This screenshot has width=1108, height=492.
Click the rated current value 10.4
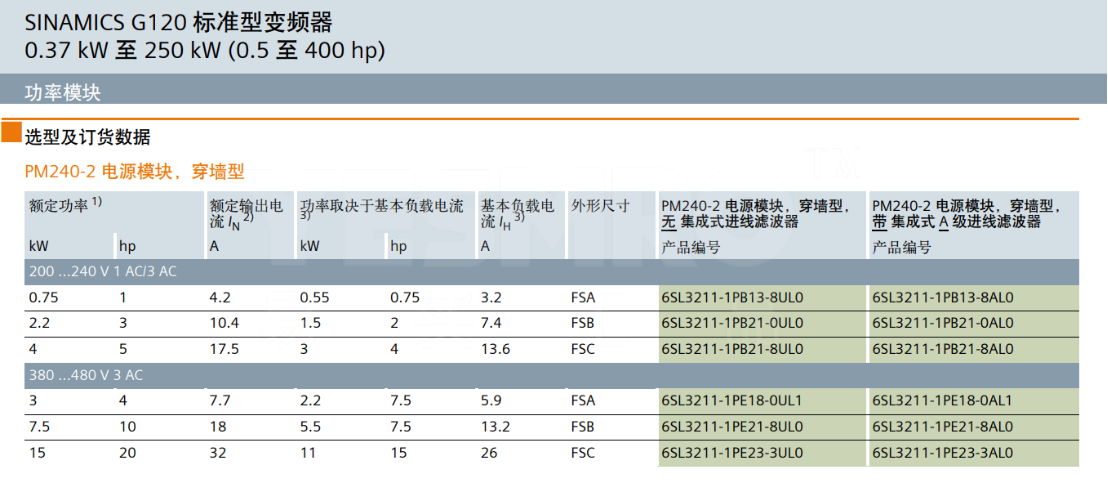tap(223, 323)
